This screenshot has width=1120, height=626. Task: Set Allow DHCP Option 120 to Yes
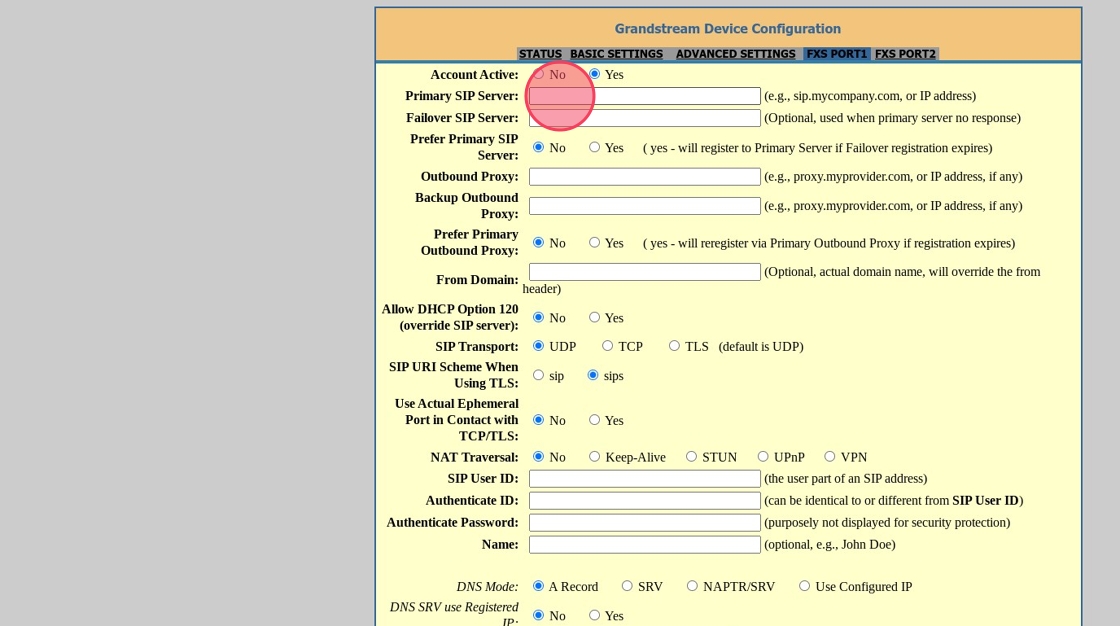point(594,317)
